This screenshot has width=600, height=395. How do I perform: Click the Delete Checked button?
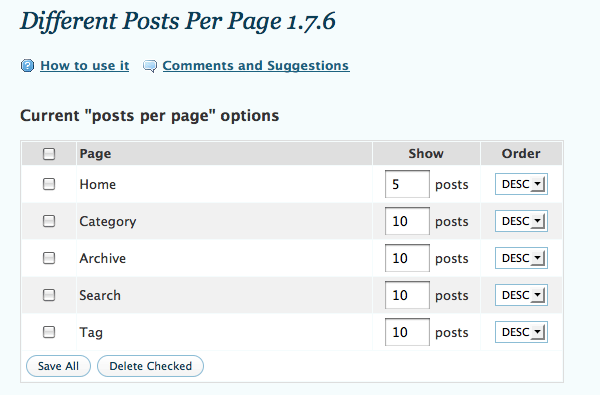[150, 366]
